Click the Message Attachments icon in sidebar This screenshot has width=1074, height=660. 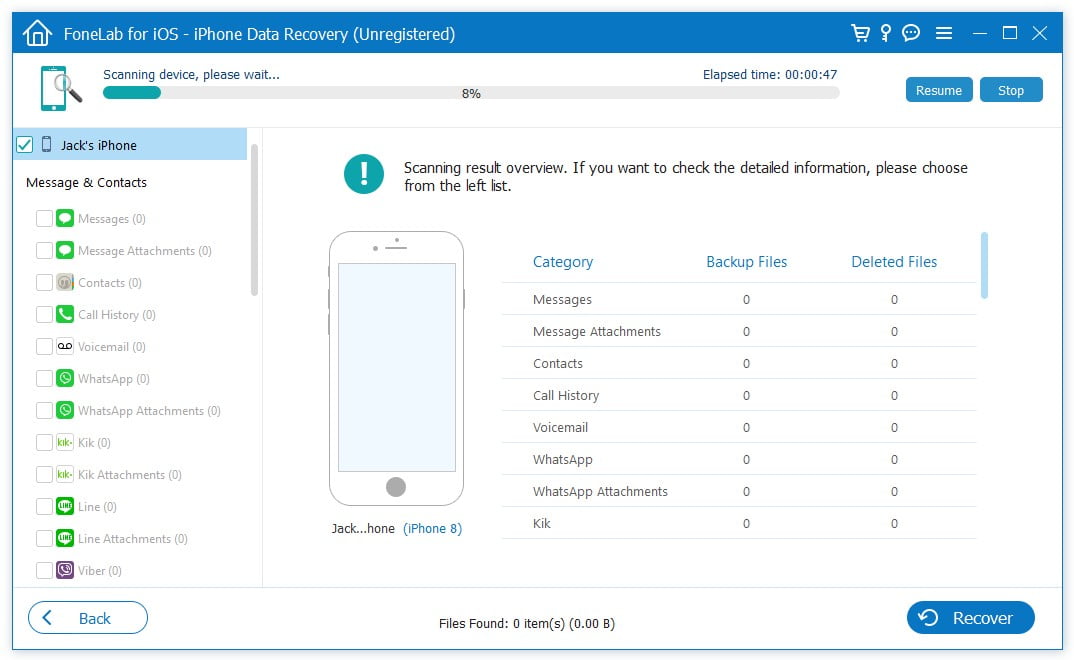[65, 251]
